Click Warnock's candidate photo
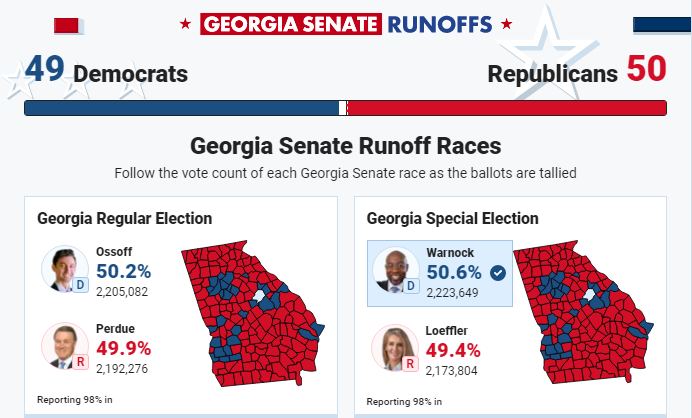The height and width of the screenshot is (418, 692). [x=394, y=269]
